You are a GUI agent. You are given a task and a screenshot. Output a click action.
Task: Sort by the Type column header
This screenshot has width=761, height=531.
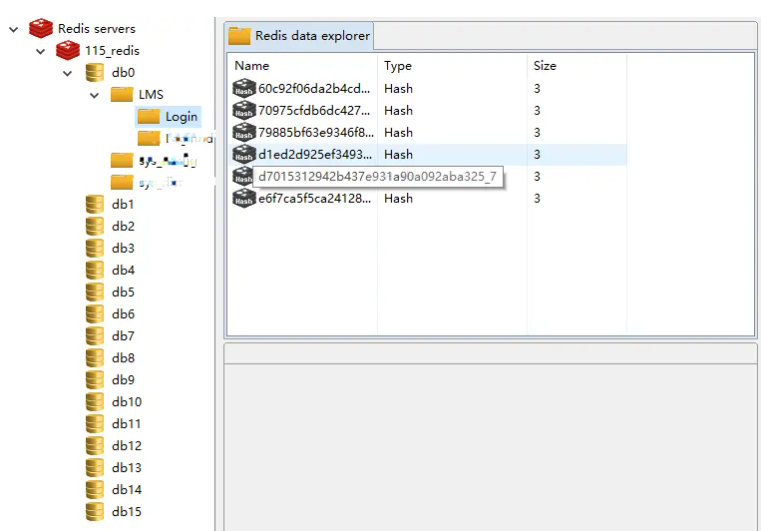tap(398, 66)
